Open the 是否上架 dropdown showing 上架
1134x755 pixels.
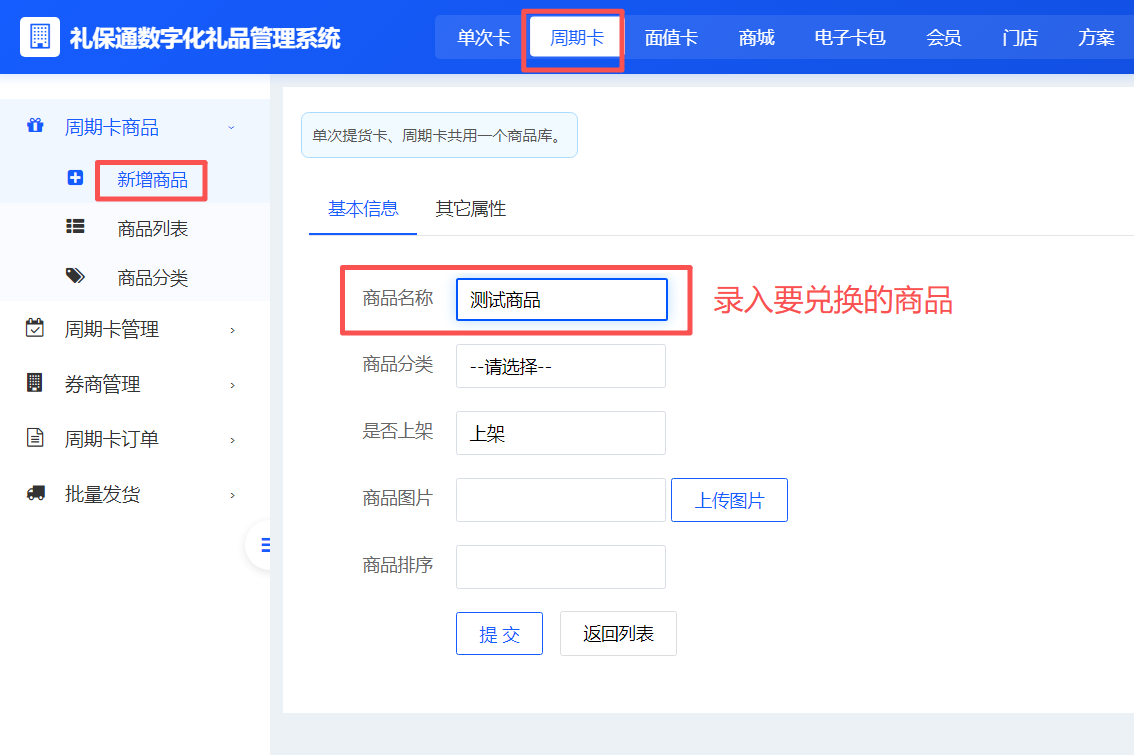560,433
